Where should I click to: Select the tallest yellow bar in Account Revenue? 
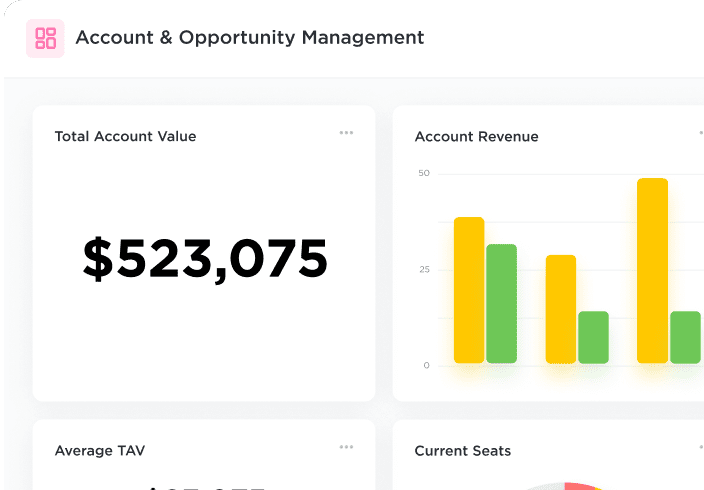tap(652, 270)
